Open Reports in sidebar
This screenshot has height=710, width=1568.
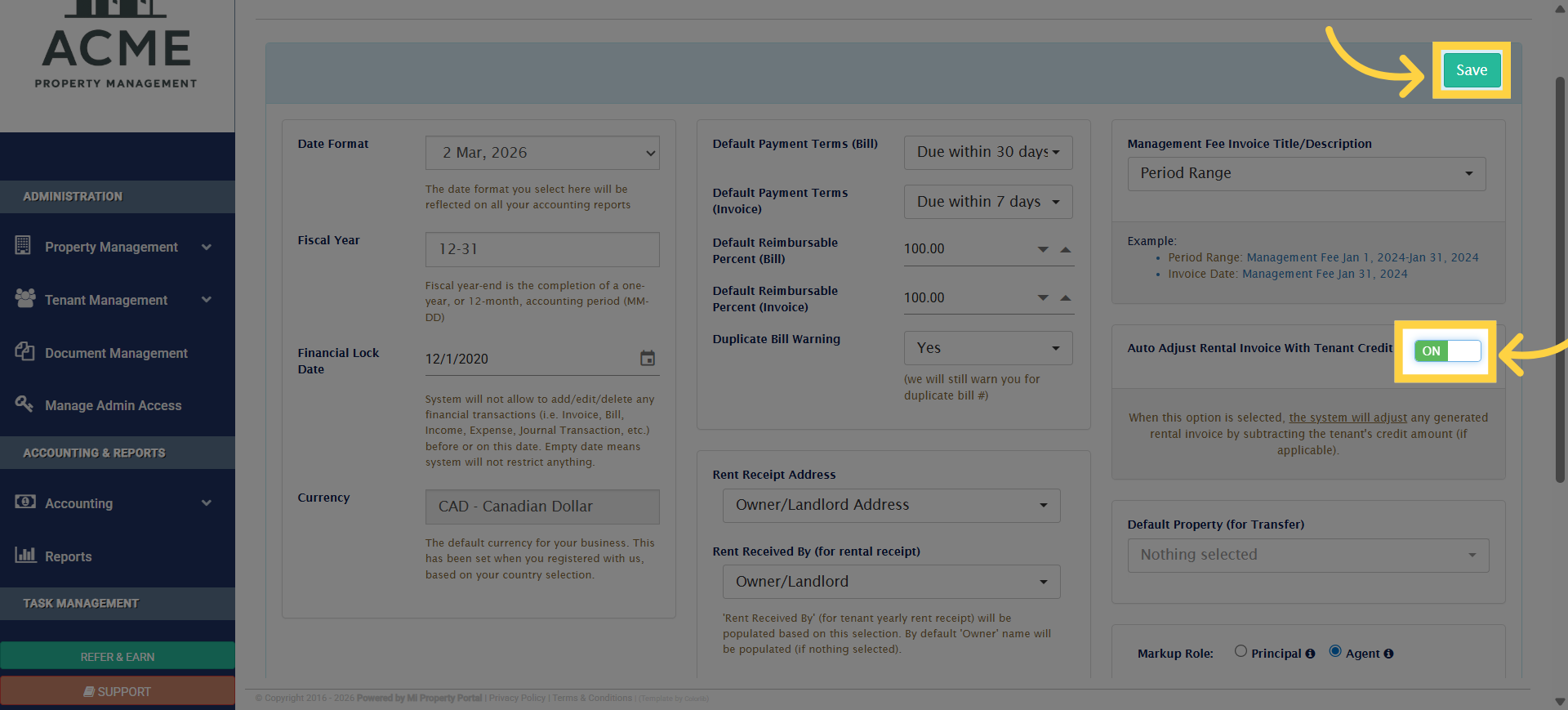click(x=118, y=556)
